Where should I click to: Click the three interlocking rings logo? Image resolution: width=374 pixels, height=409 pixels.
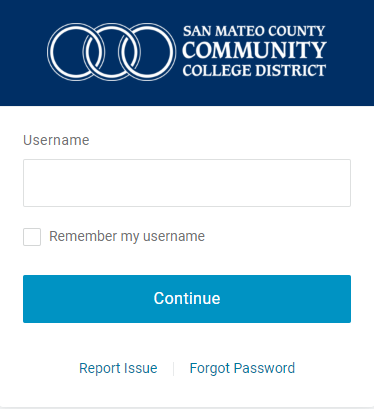[x=112, y=52]
